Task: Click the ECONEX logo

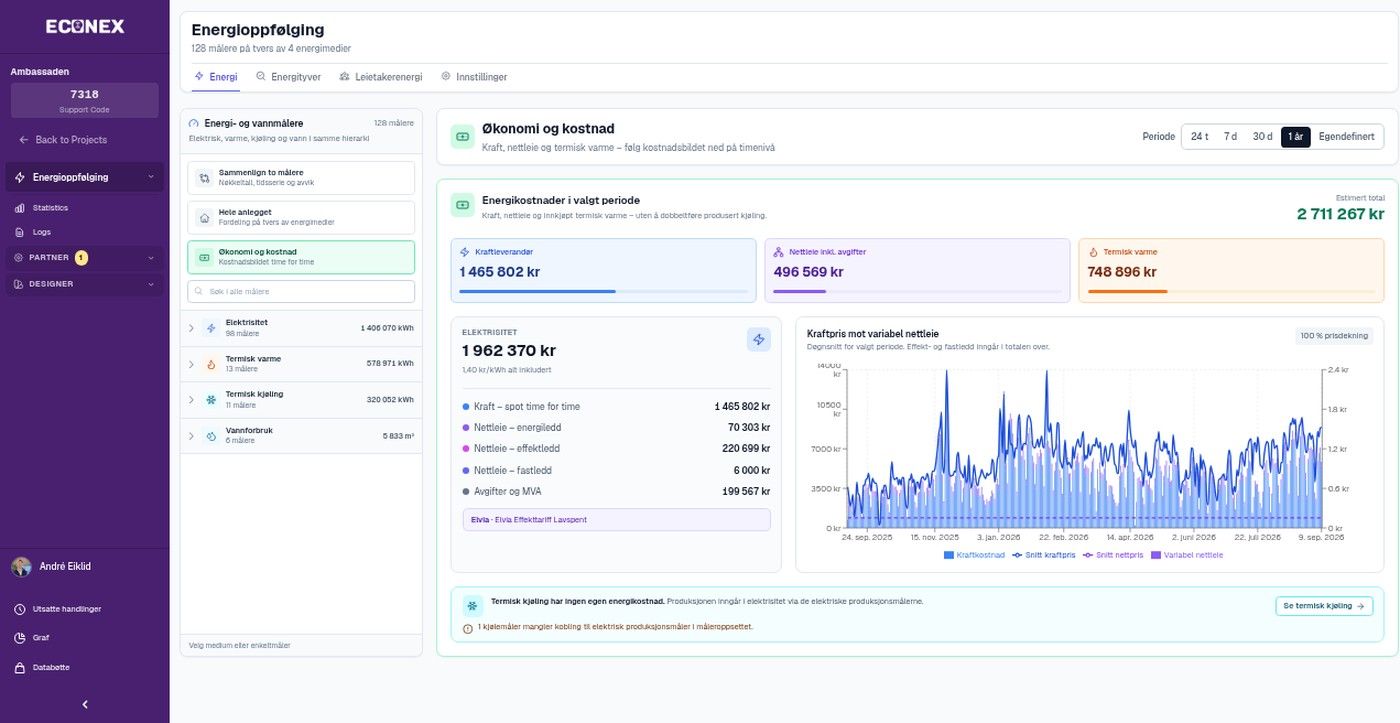Action: coord(85,27)
